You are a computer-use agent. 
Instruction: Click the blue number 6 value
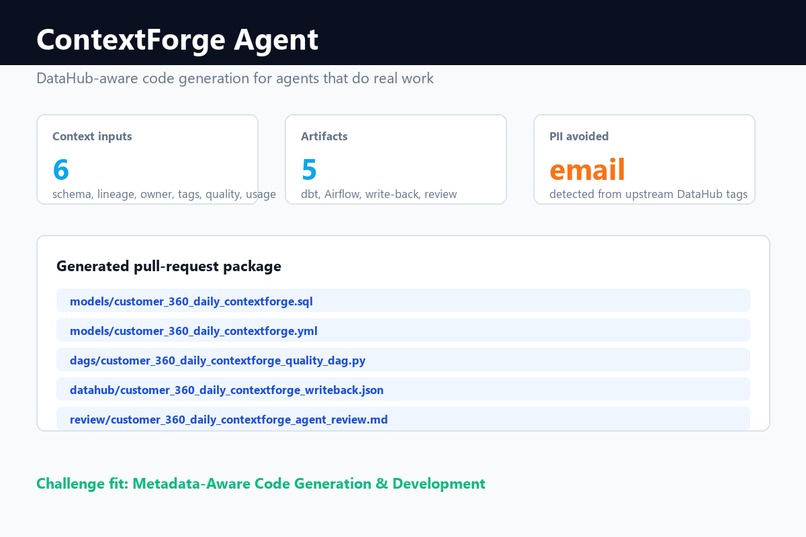(x=61, y=170)
